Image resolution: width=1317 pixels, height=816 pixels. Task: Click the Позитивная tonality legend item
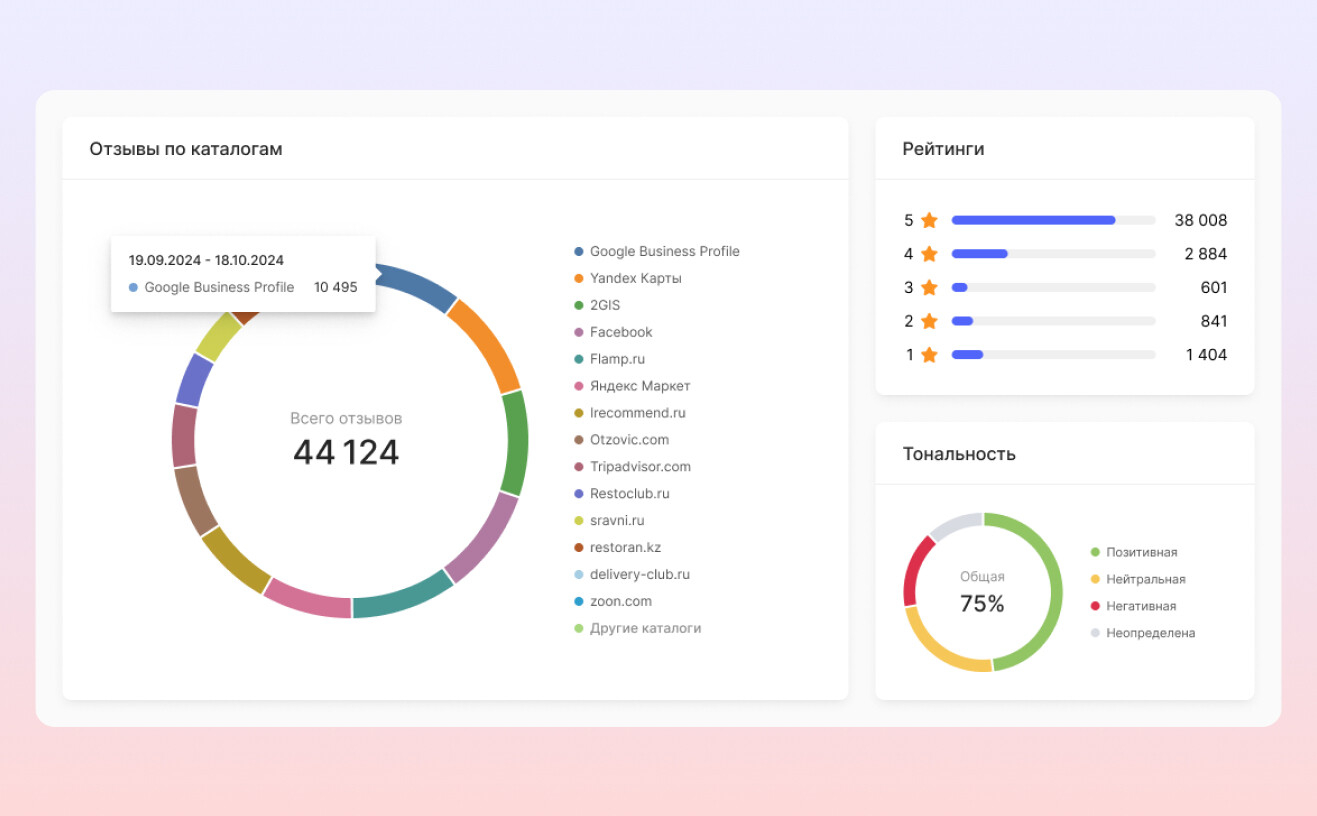(1141, 553)
